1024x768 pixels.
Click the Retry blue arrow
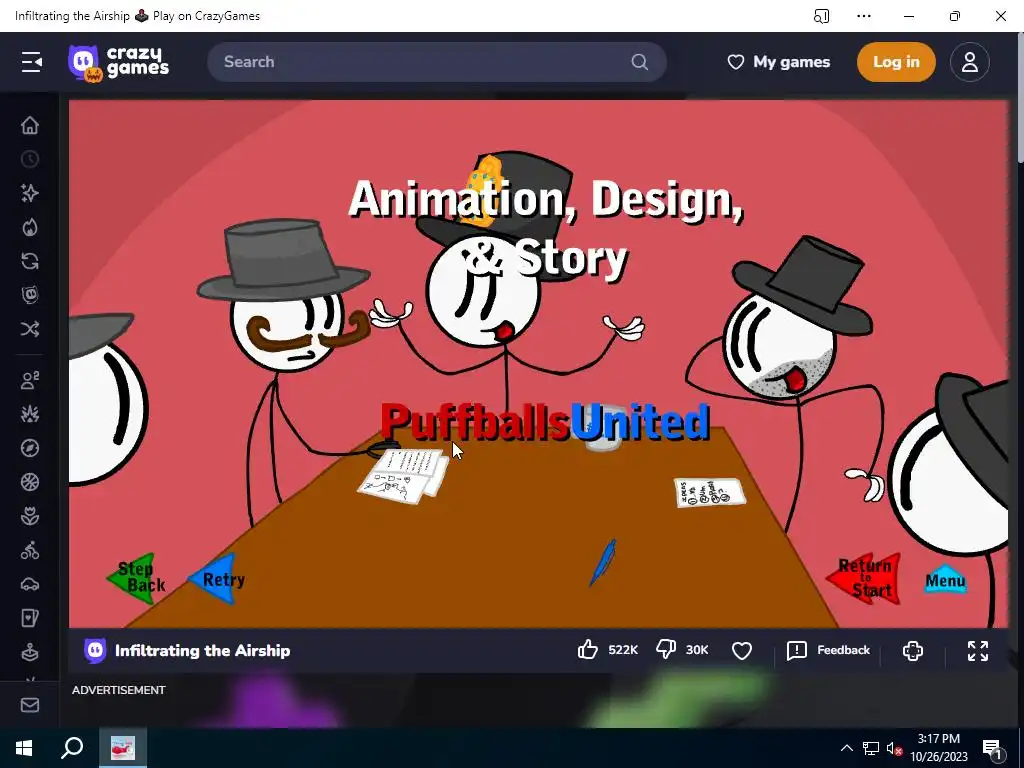coord(217,579)
